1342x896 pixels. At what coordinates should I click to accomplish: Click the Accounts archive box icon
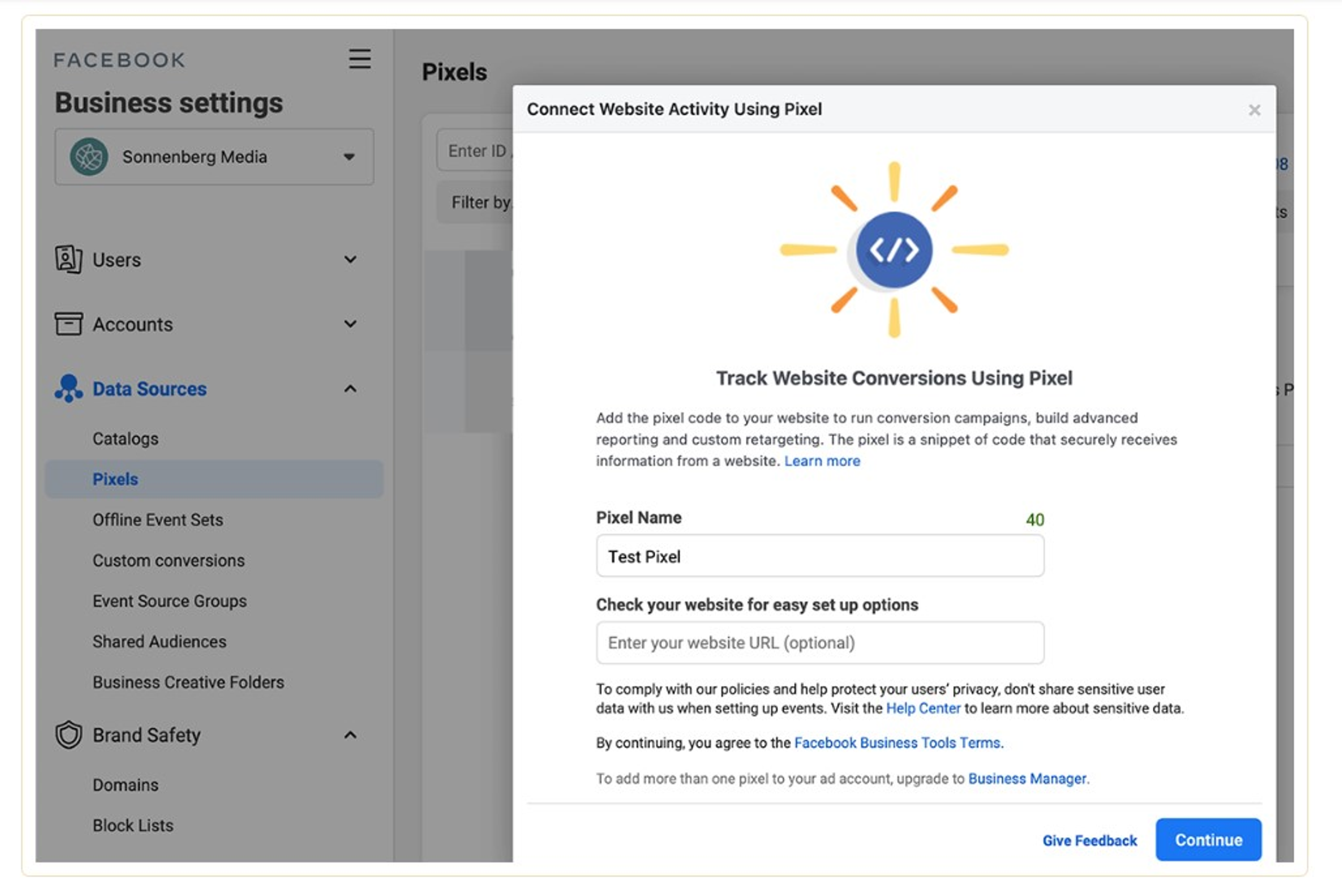(68, 323)
